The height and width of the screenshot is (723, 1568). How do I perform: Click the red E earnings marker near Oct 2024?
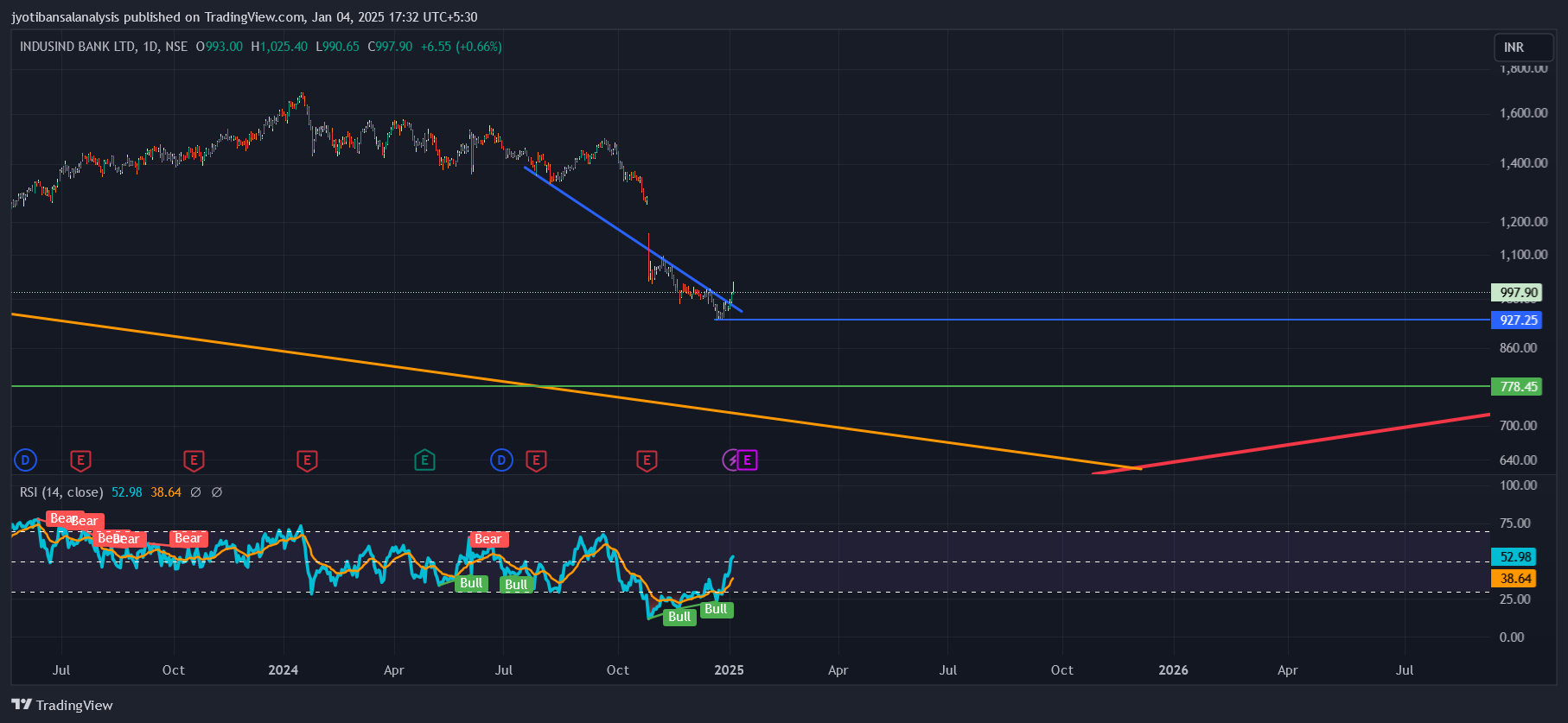(x=647, y=460)
